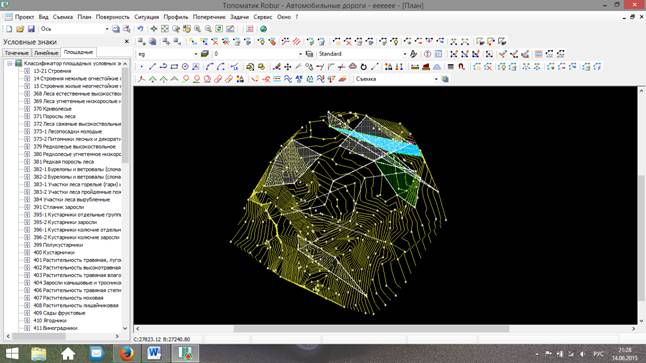Click the green globe icon in the toolbar
The height and width of the screenshot is (363, 646).
[x=263, y=29]
